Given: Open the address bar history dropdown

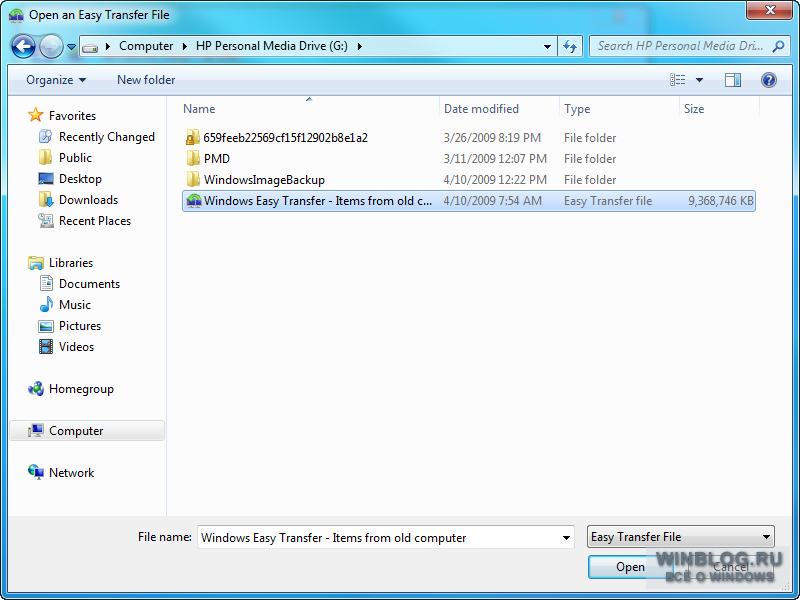Looking at the screenshot, I should pos(547,46).
